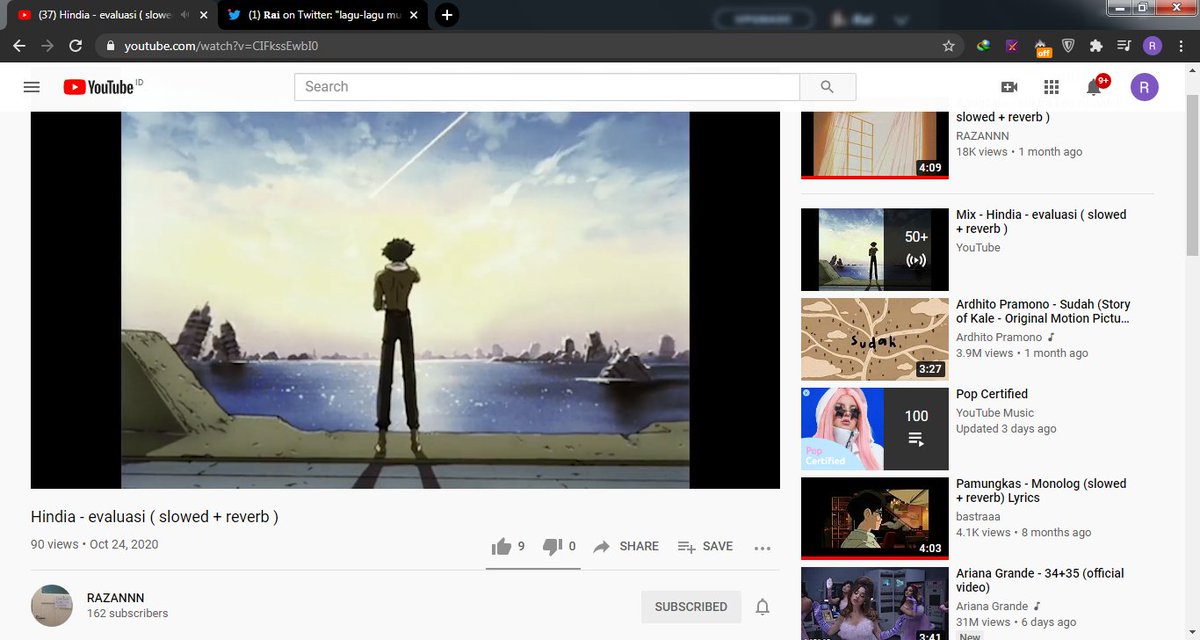This screenshot has height=640, width=1200.
Task: Close the Rai on Twitter tab
Action: tap(414, 15)
